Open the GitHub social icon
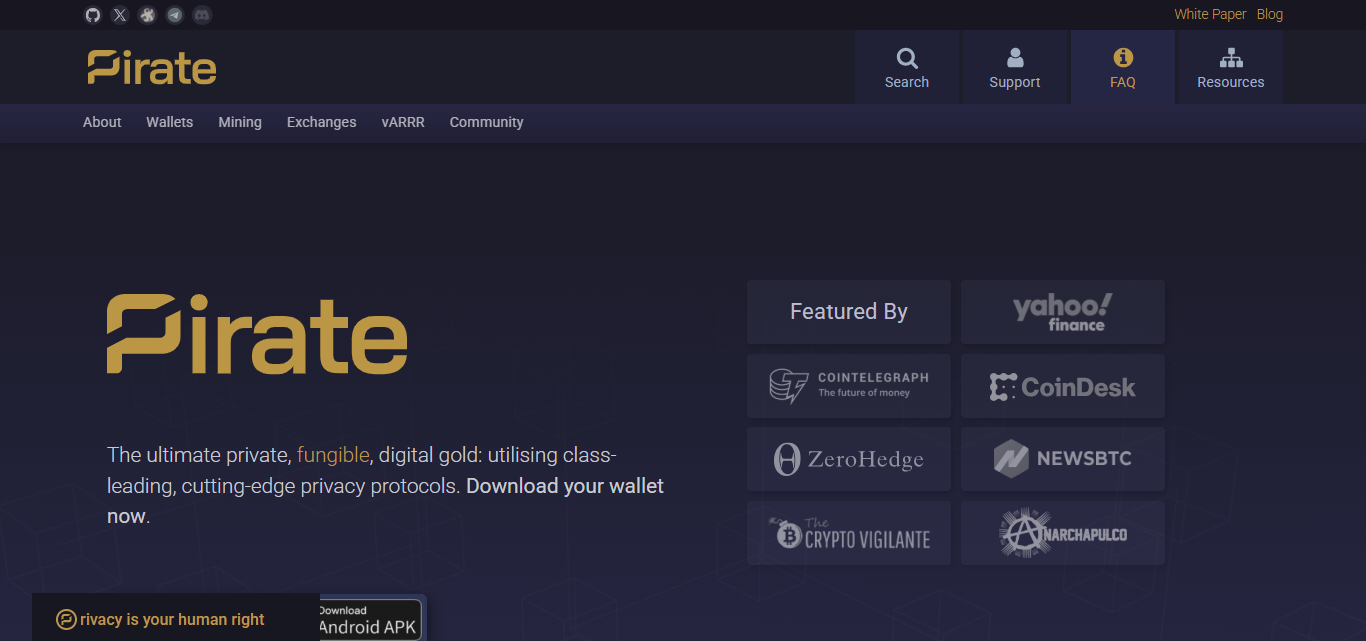The width and height of the screenshot is (1366, 641). coord(93,15)
